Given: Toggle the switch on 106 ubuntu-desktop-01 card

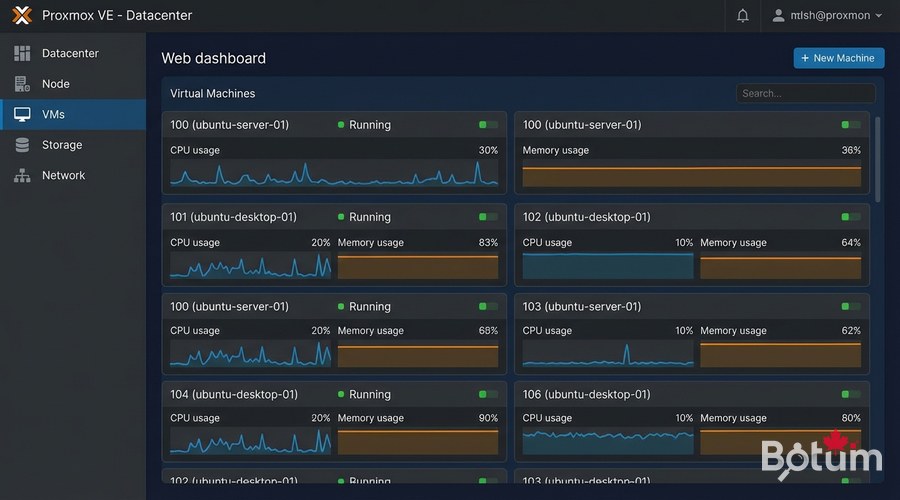Looking at the screenshot, I should pyautogui.click(x=851, y=394).
